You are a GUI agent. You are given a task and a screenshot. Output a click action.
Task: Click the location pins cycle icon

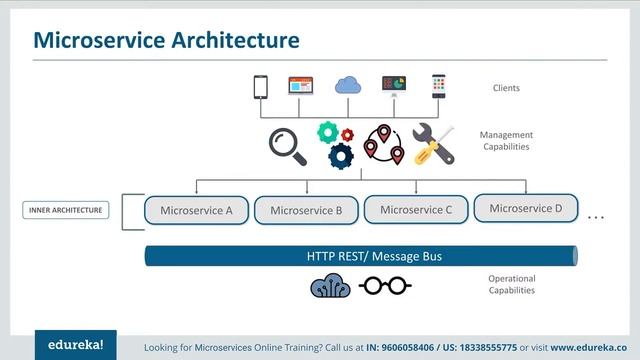[x=384, y=144]
